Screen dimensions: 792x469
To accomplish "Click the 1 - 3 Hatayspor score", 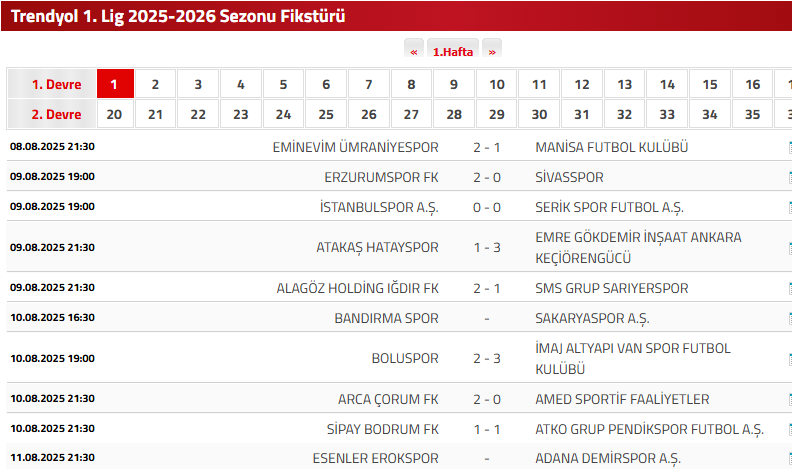I will pos(487,248).
